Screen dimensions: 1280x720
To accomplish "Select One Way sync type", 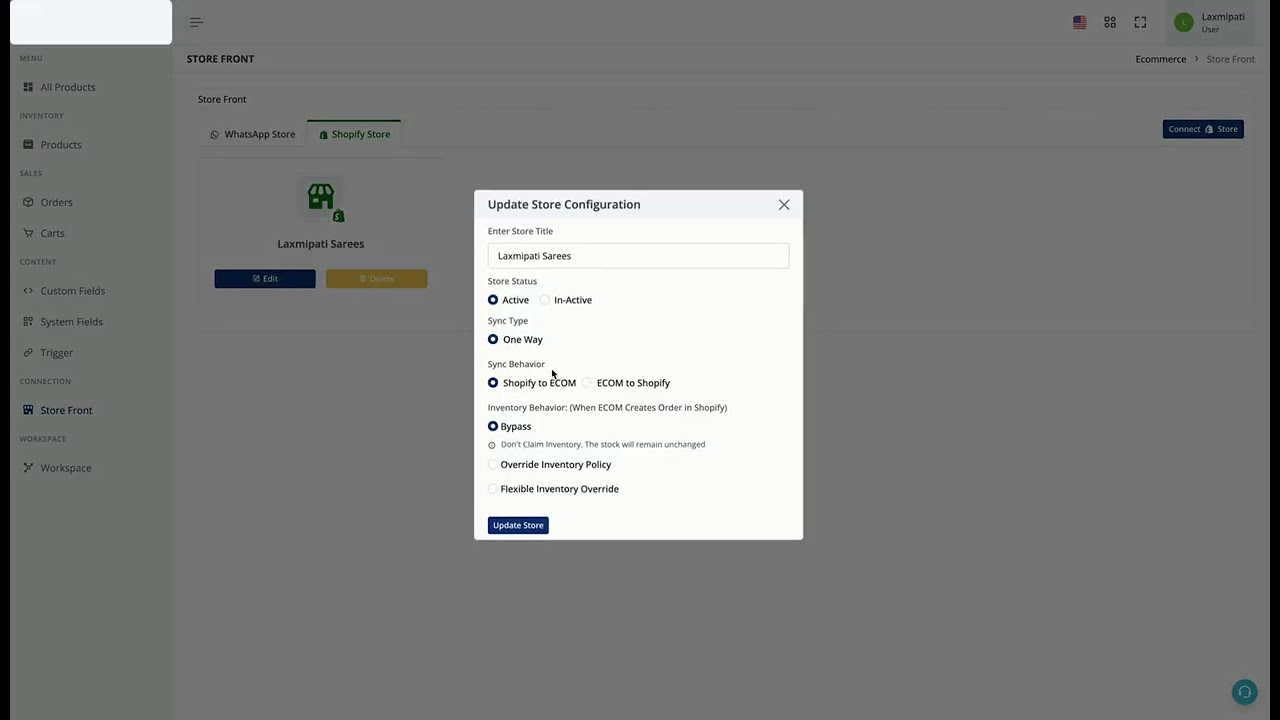I will point(493,340).
